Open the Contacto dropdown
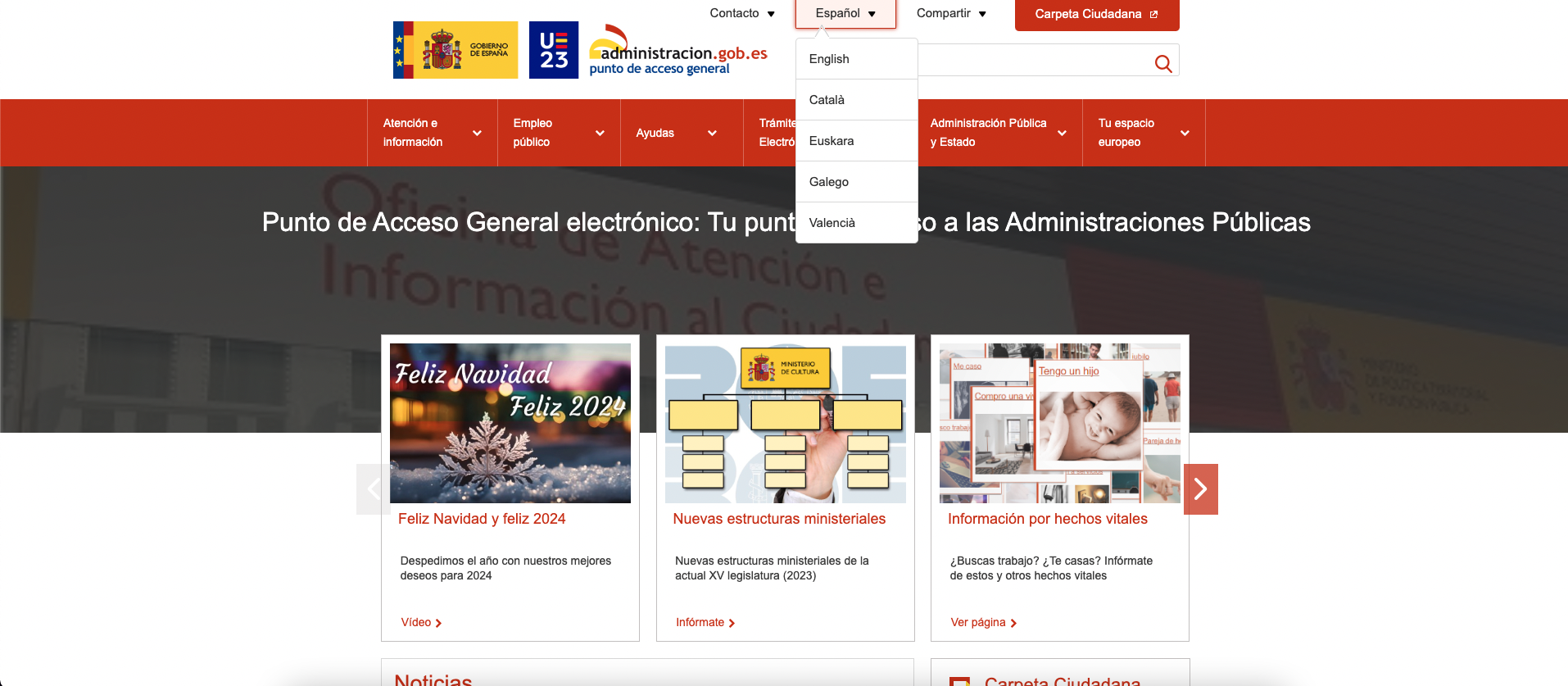Screen dimensions: 1568x686 [741, 14]
